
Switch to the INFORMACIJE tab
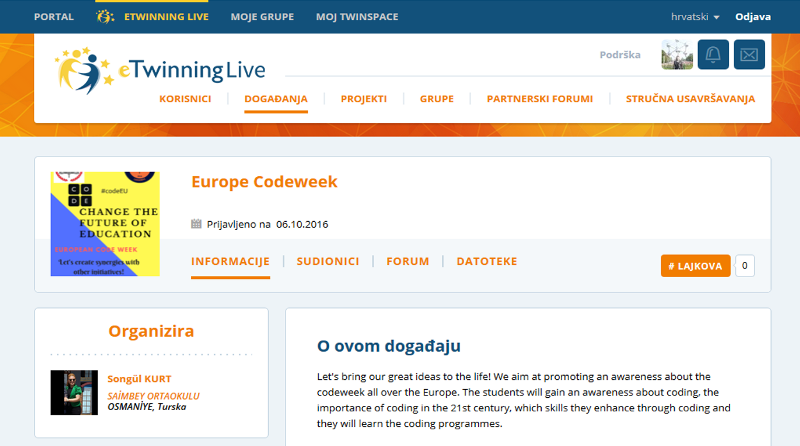[x=231, y=261]
